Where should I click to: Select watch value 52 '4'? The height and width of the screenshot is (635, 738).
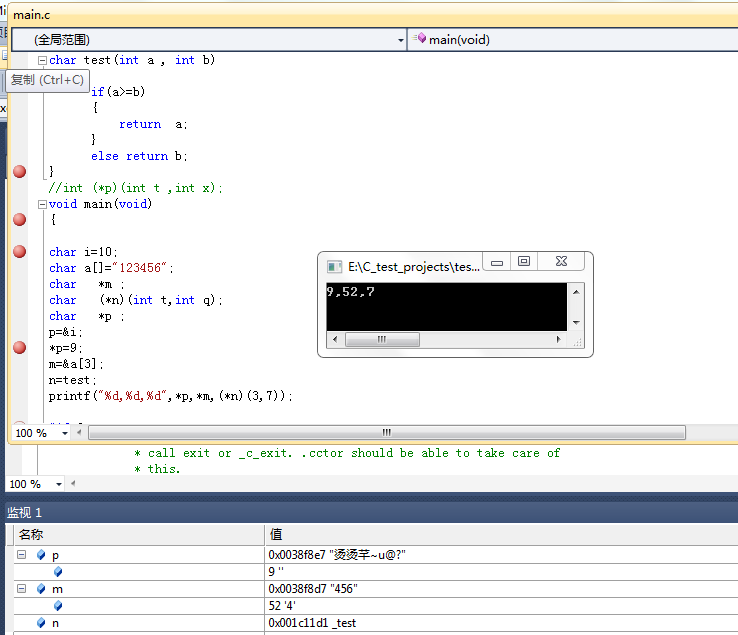click(x=282, y=606)
